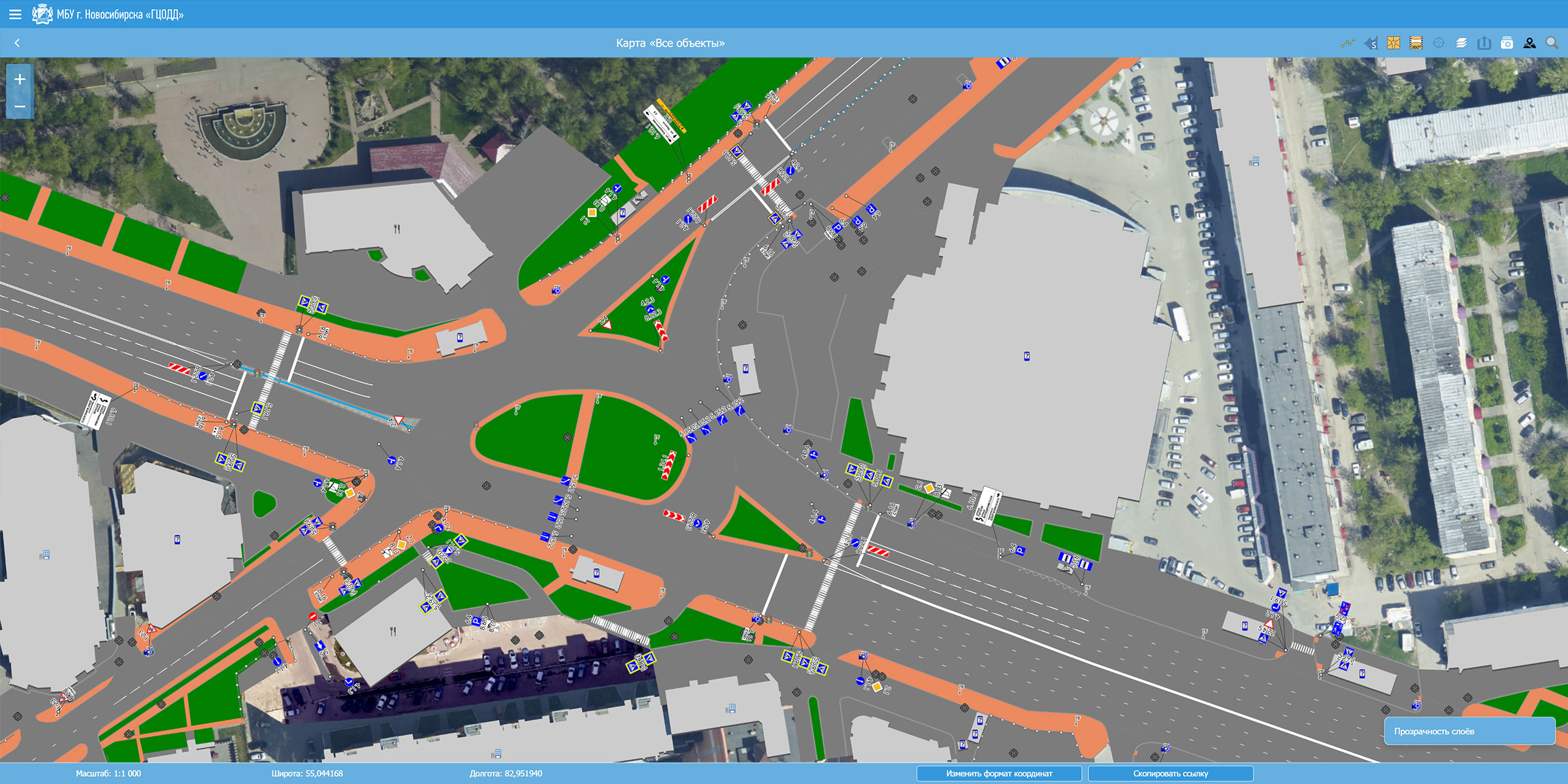Zoom out with the minus button
The height and width of the screenshot is (784, 1568).
coord(20,106)
